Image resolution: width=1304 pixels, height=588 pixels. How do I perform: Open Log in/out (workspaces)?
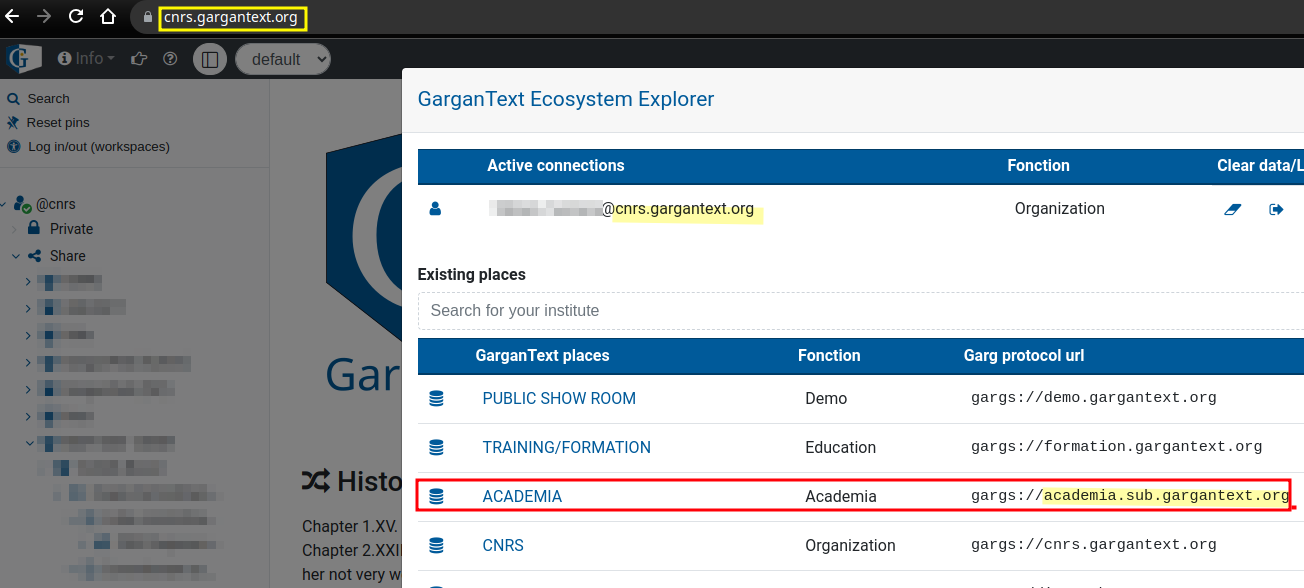coord(99,147)
